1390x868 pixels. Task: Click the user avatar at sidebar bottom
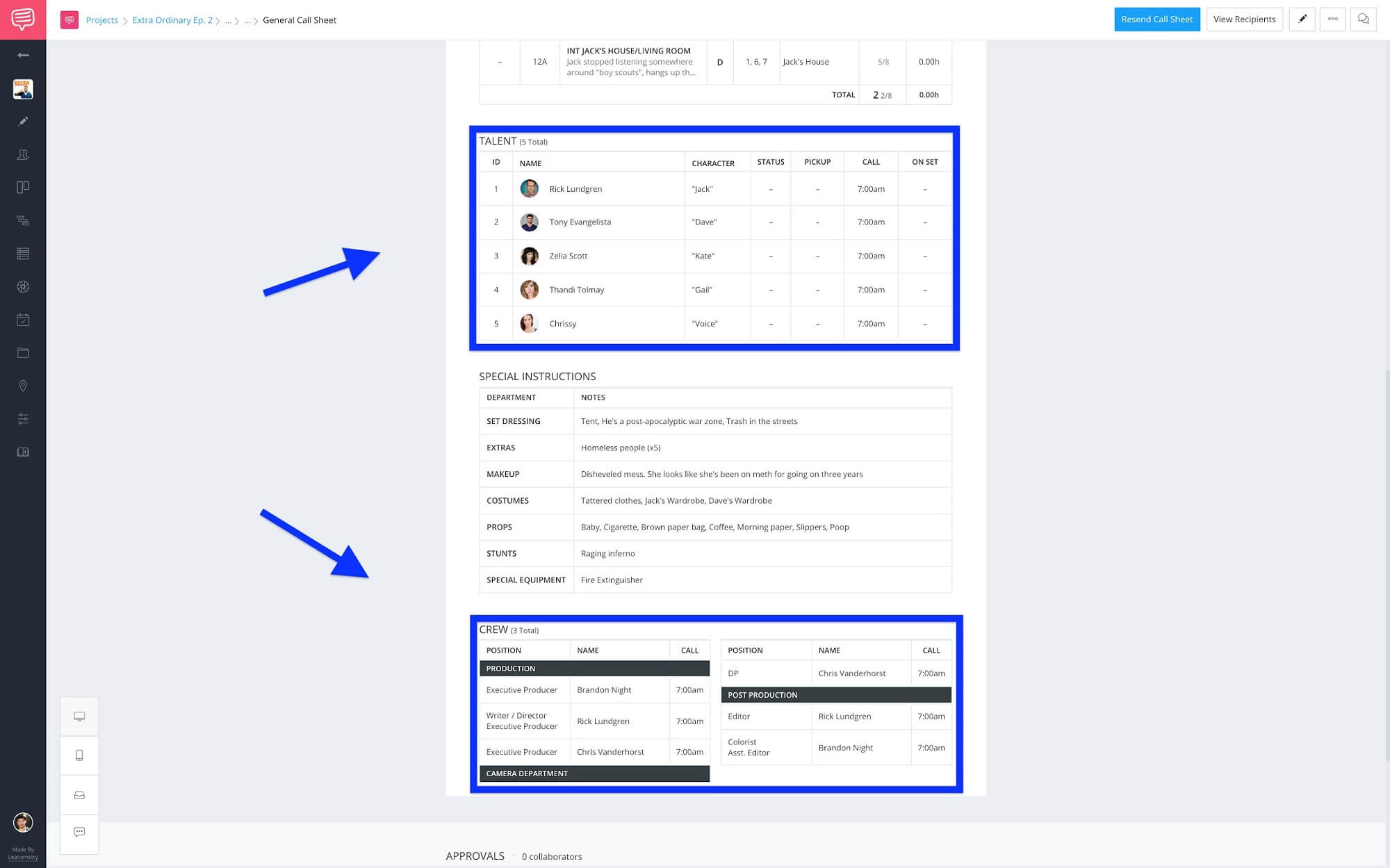23,823
